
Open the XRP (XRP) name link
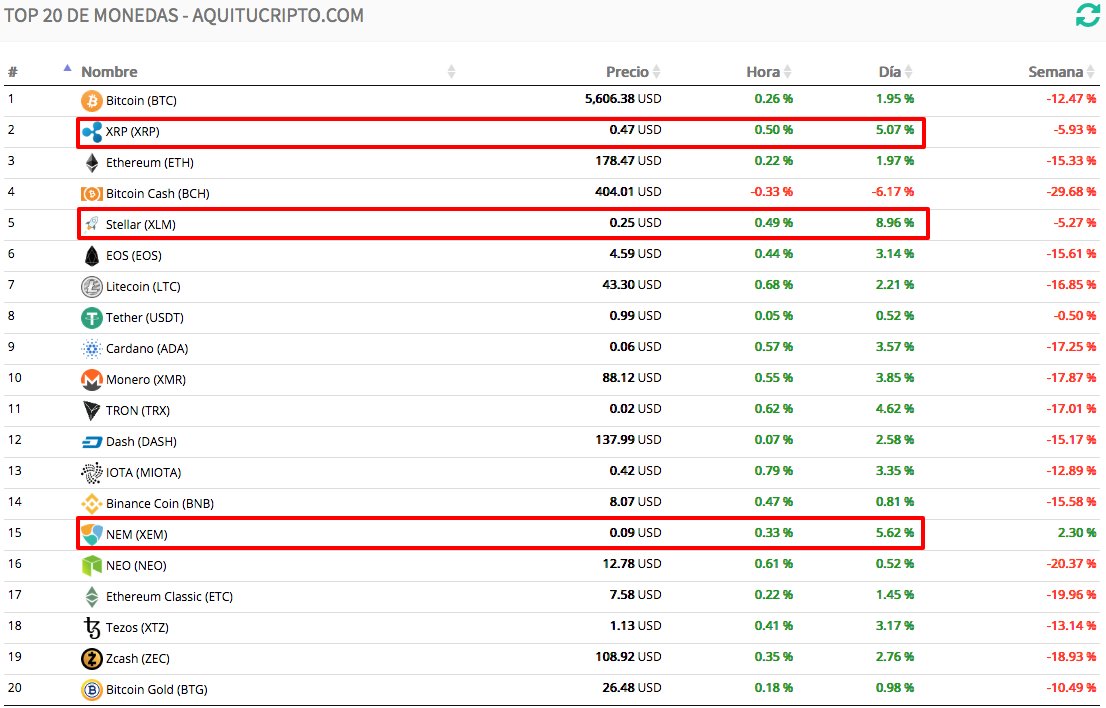[x=133, y=132]
